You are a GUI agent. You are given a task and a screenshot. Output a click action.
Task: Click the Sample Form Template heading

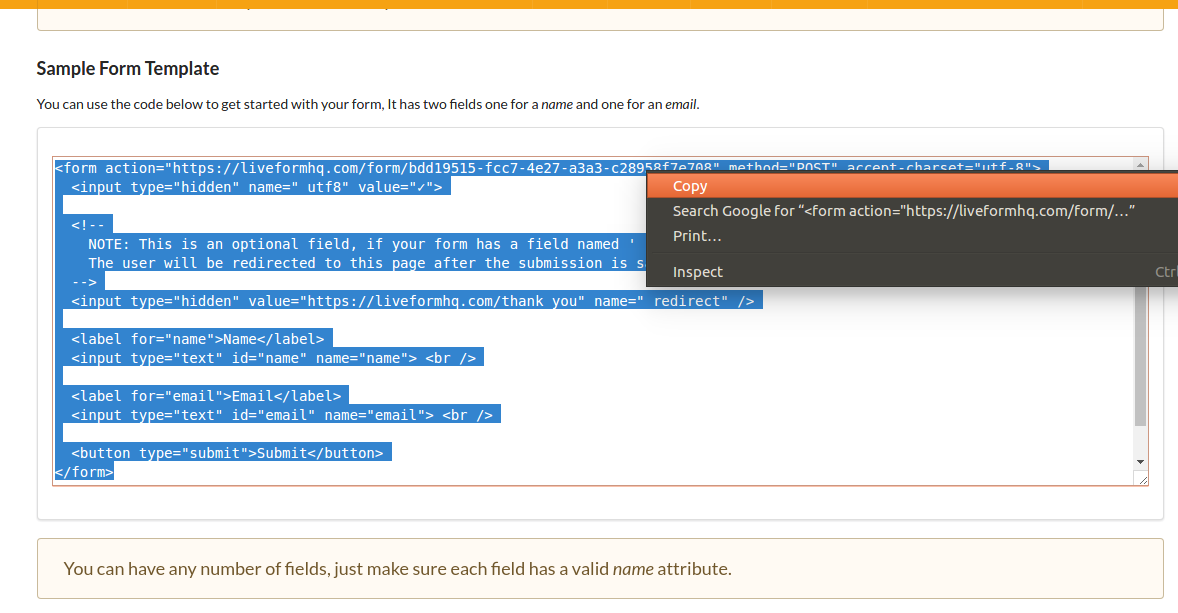pos(128,68)
